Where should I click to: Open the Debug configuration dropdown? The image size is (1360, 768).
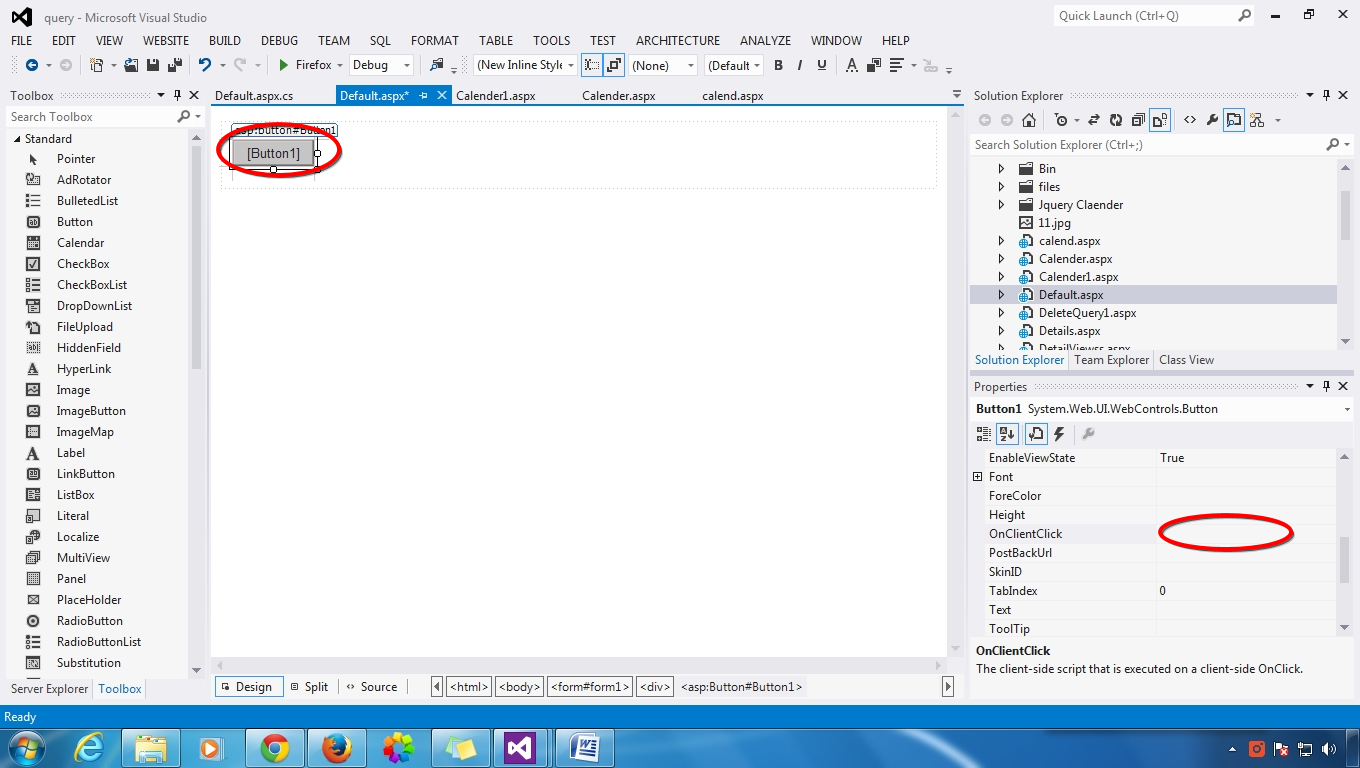click(x=407, y=65)
